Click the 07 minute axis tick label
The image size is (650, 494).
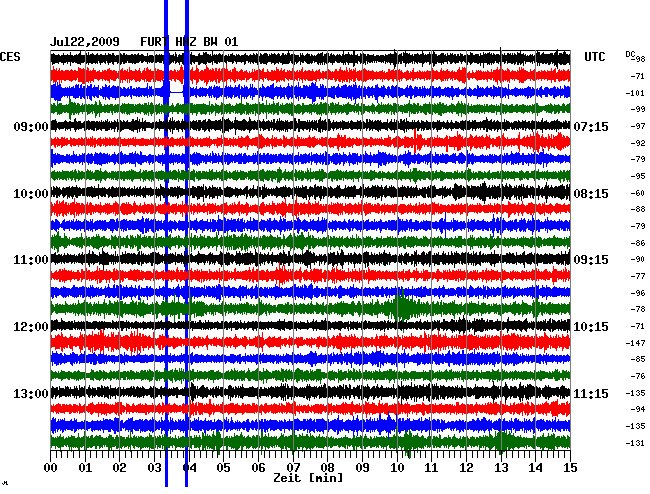[293, 468]
